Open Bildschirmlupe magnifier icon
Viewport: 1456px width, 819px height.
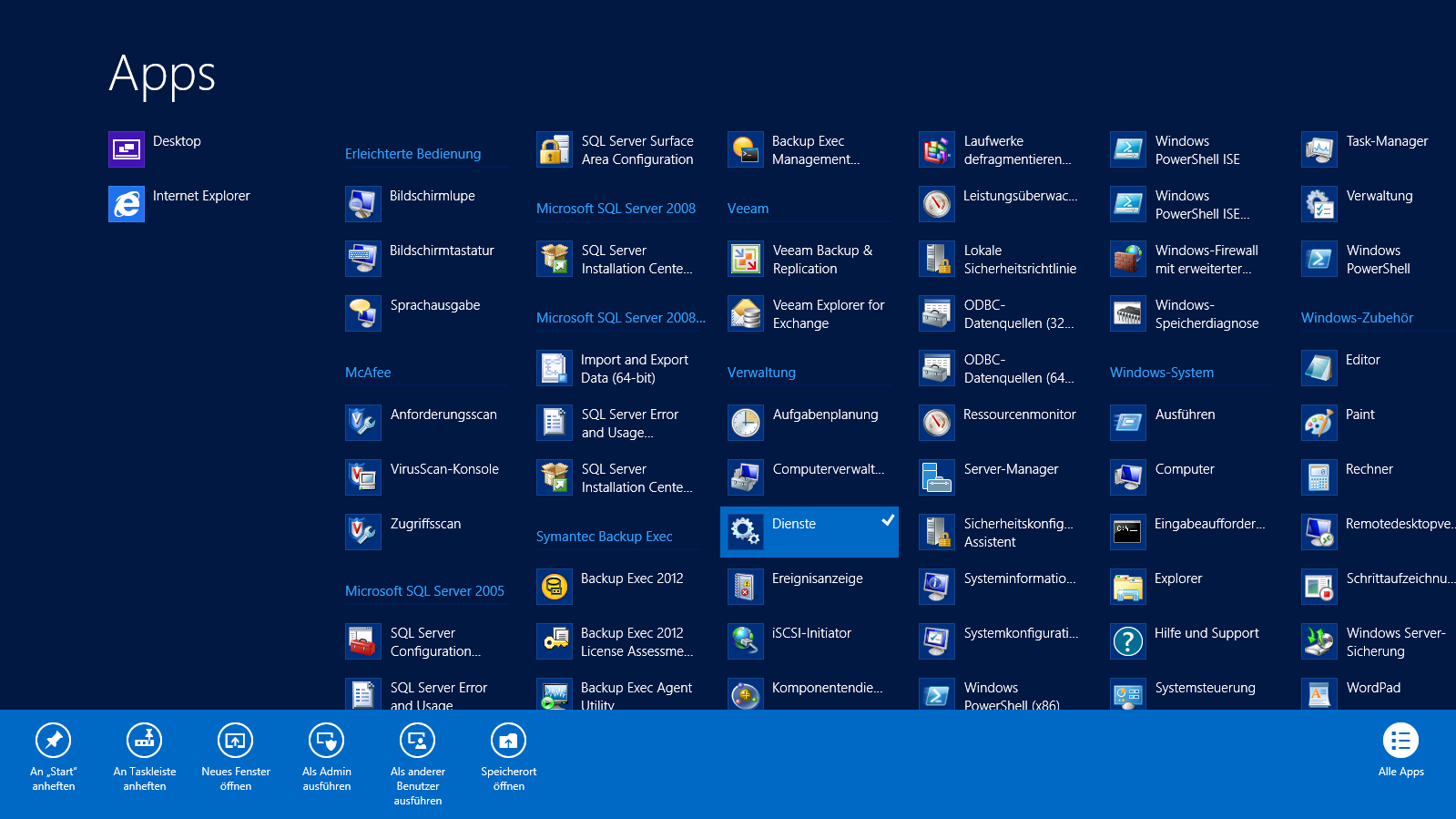click(363, 204)
